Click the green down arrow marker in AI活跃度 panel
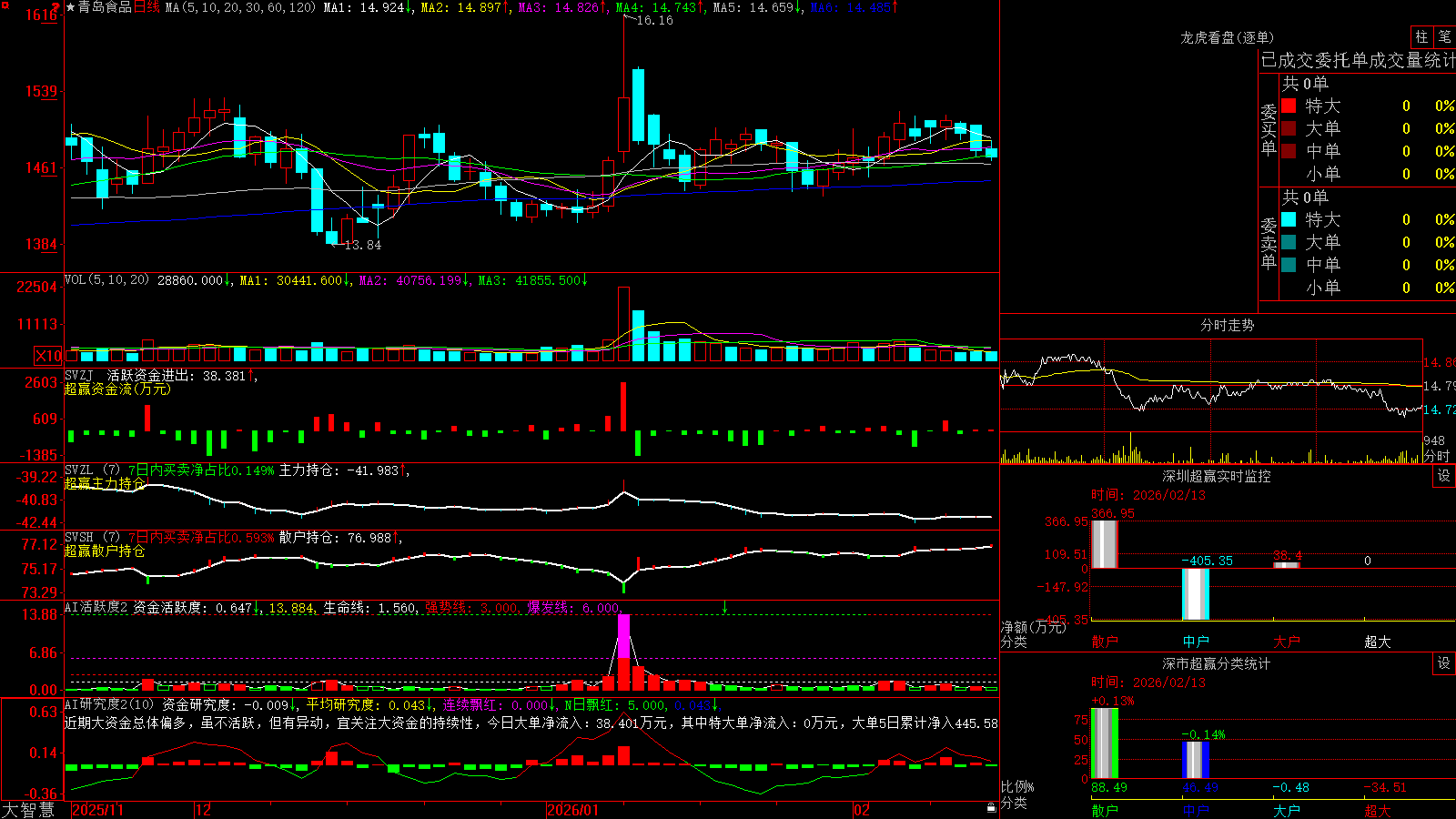1456x819 pixels. (725, 606)
